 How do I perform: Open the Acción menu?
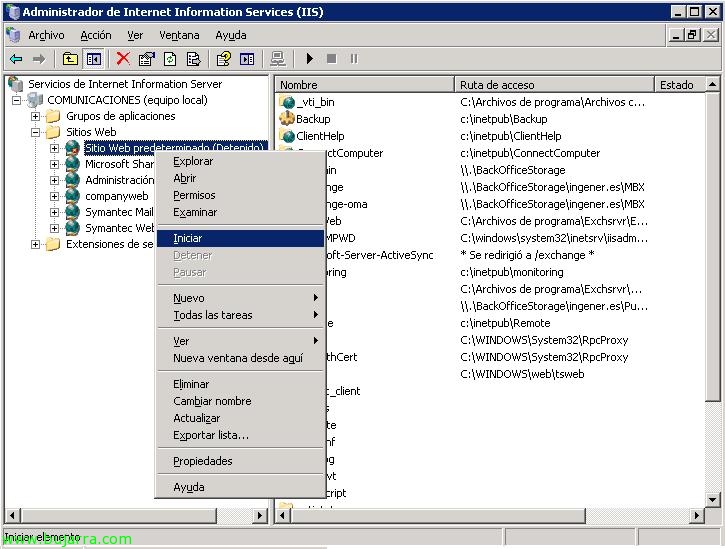pyautogui.click(x=96, y=35)
